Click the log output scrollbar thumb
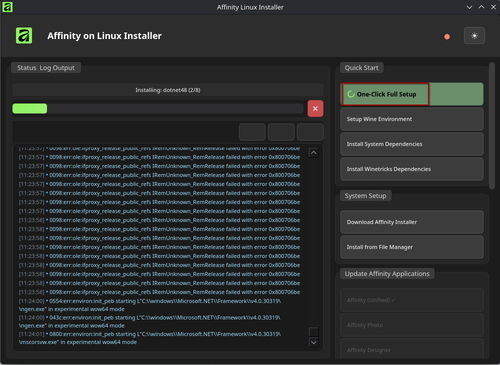This screenshot has height=365, width=500. tap(314, 331)
